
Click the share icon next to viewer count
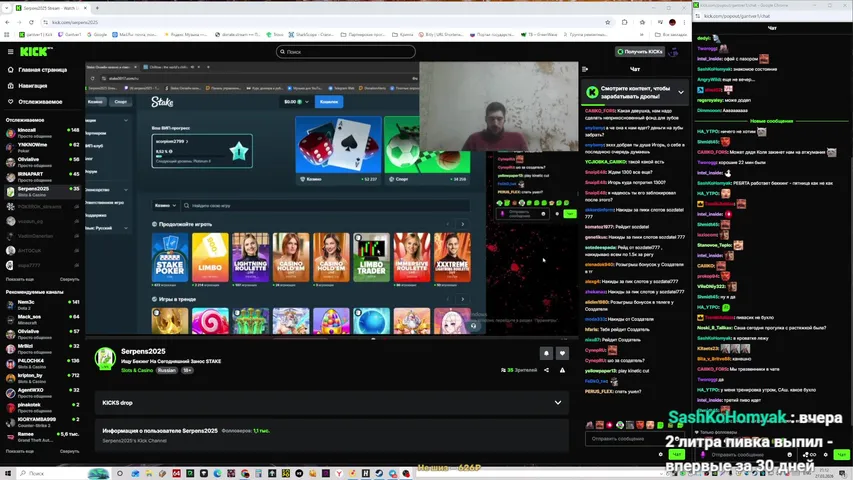tap(546, 370)
